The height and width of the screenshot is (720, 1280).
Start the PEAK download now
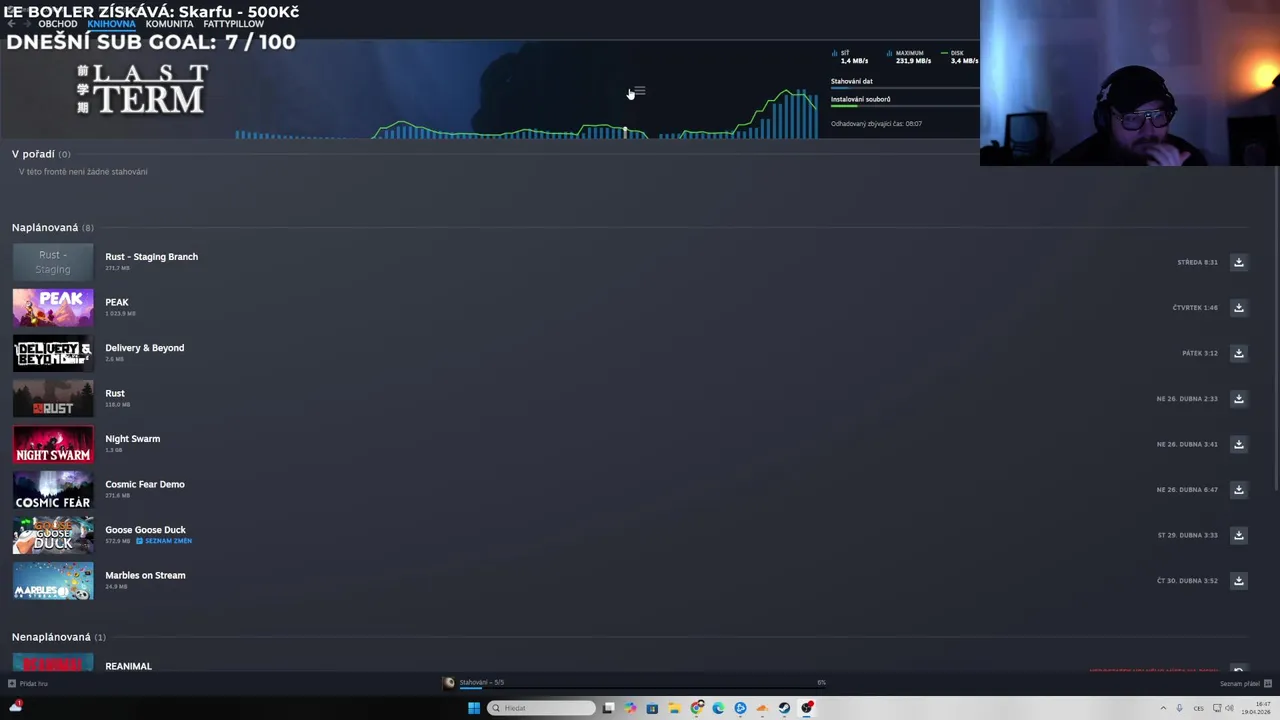(x=1238, y=307)
